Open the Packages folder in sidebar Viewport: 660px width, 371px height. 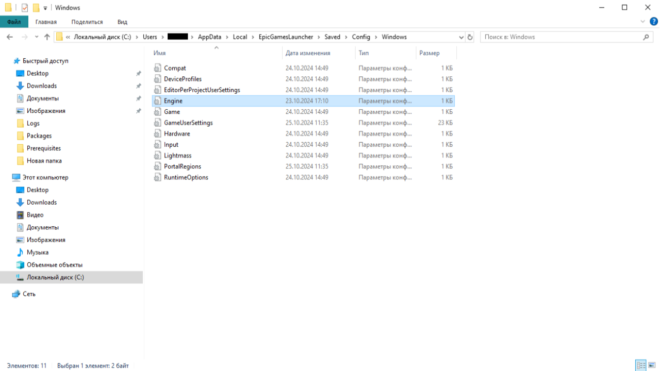(39, 136)
